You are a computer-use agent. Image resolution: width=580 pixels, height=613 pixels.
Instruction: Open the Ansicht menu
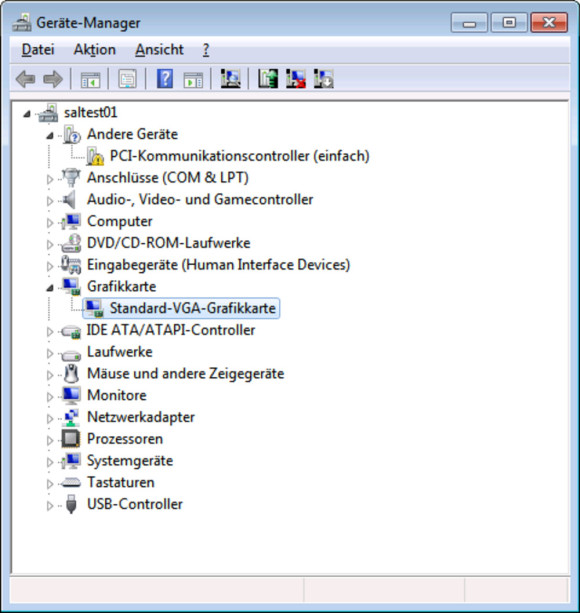coord(159,50)
